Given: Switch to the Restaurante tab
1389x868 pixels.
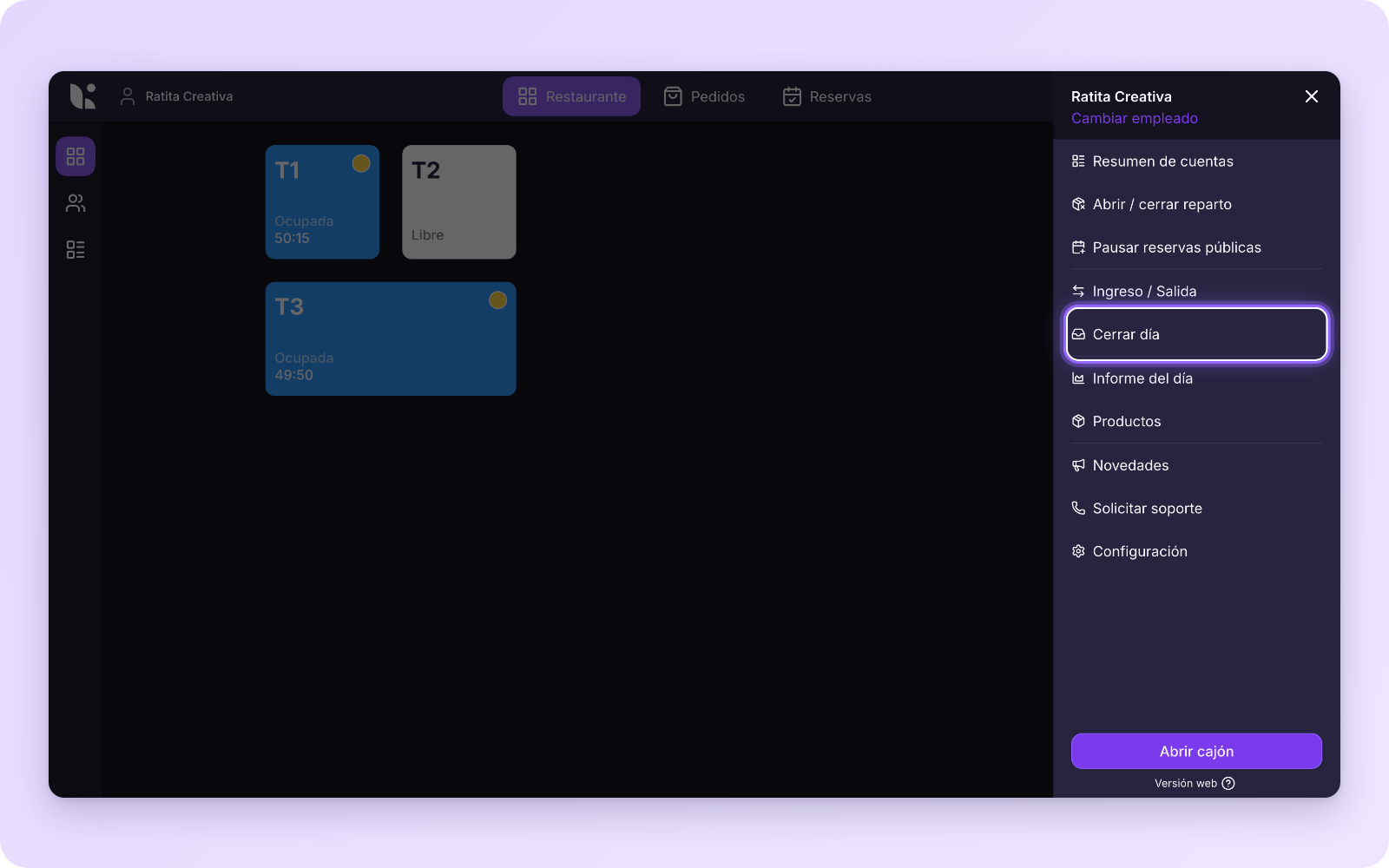Looking at the screenshot, I should pyautogui.click(x=571, y=96).
